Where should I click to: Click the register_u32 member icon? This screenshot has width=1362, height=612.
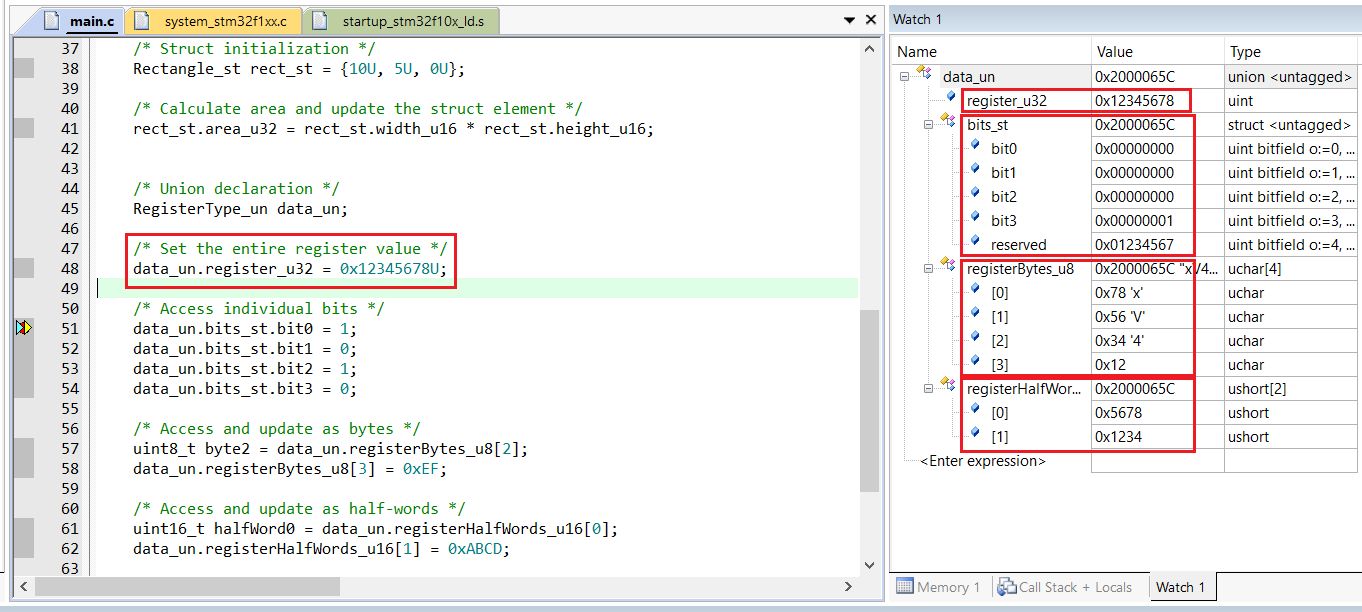point(950,99)
